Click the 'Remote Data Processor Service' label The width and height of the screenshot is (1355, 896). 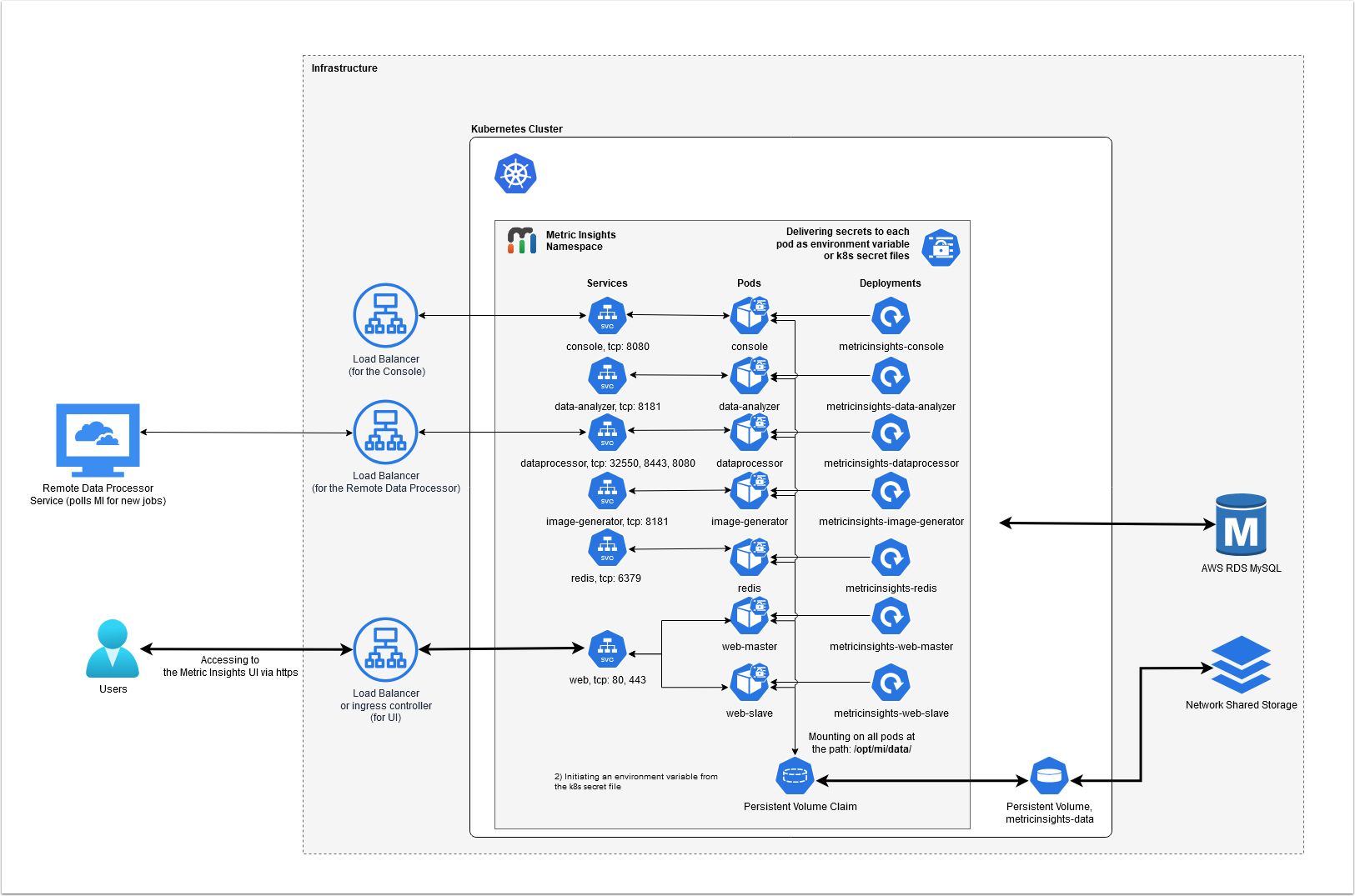coord(98,494)
